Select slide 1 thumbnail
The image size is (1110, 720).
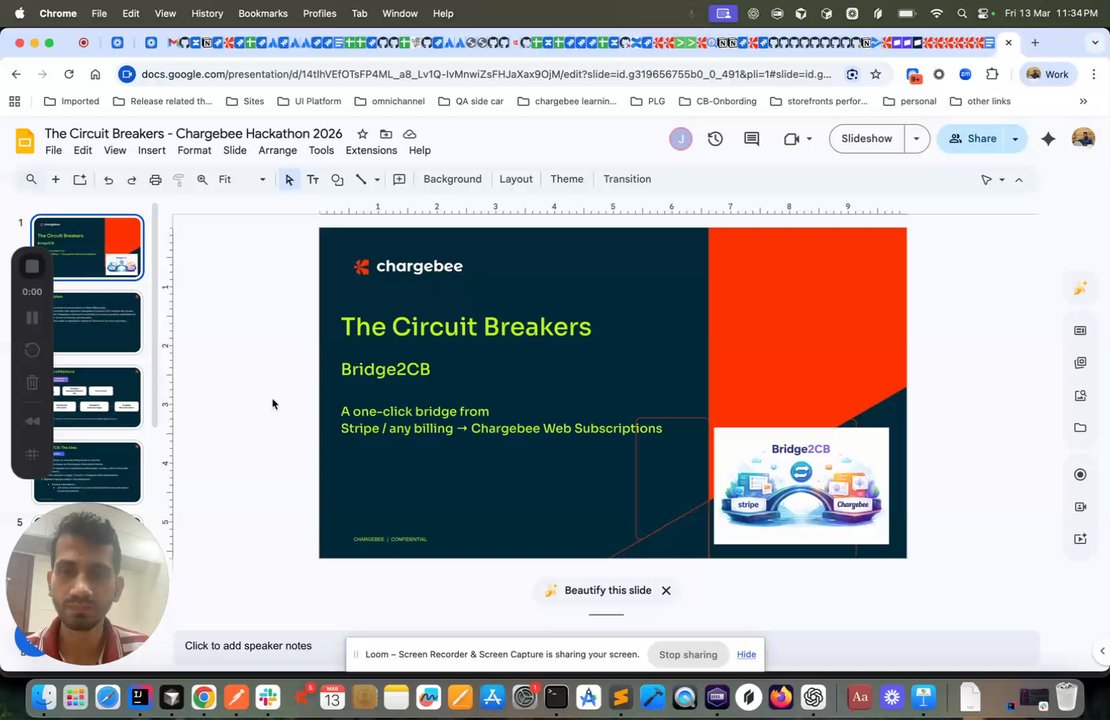coord(88,247)
